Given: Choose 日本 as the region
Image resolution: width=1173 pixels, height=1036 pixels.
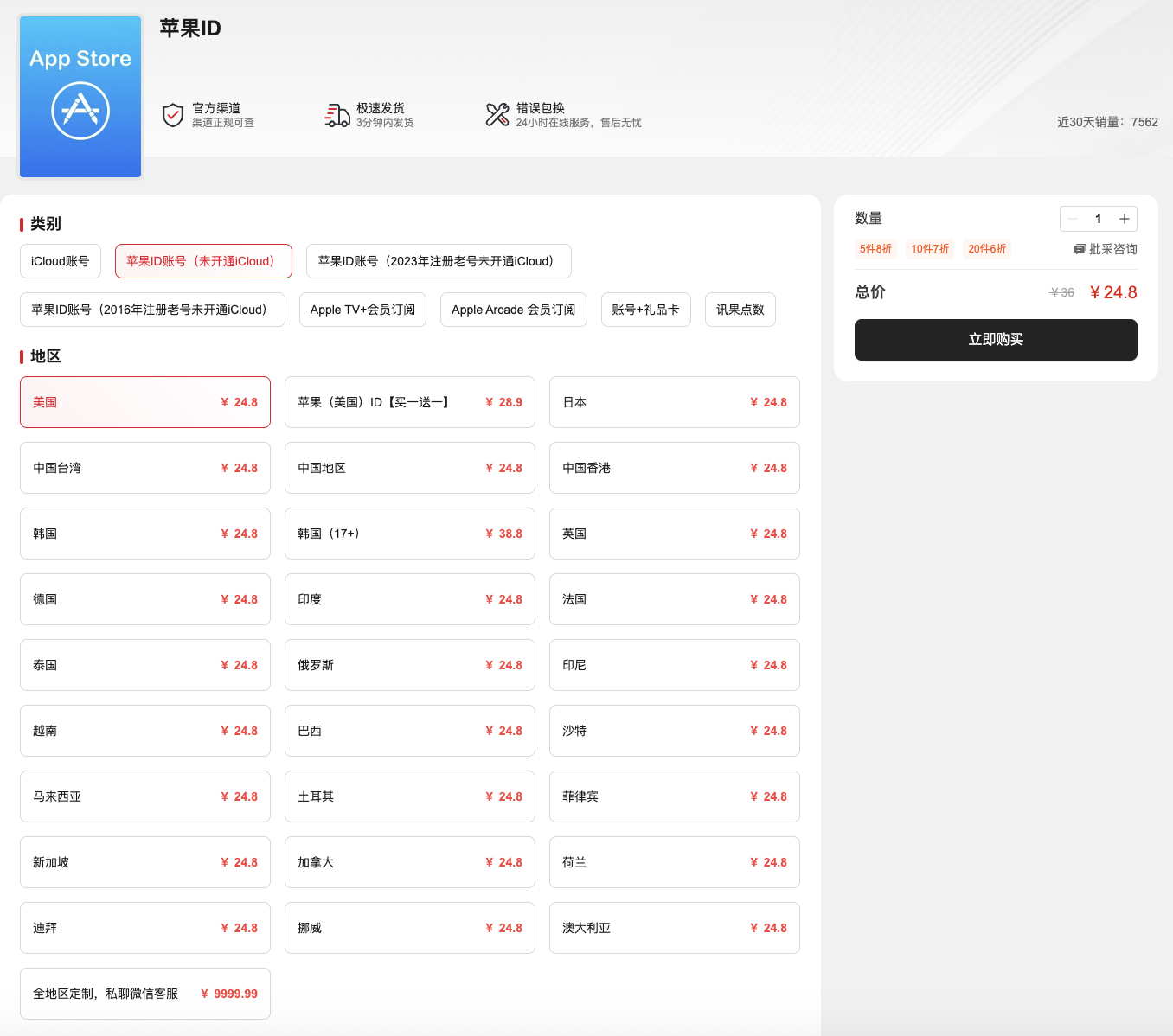Looking at the screenshot, I should [674, 402].
